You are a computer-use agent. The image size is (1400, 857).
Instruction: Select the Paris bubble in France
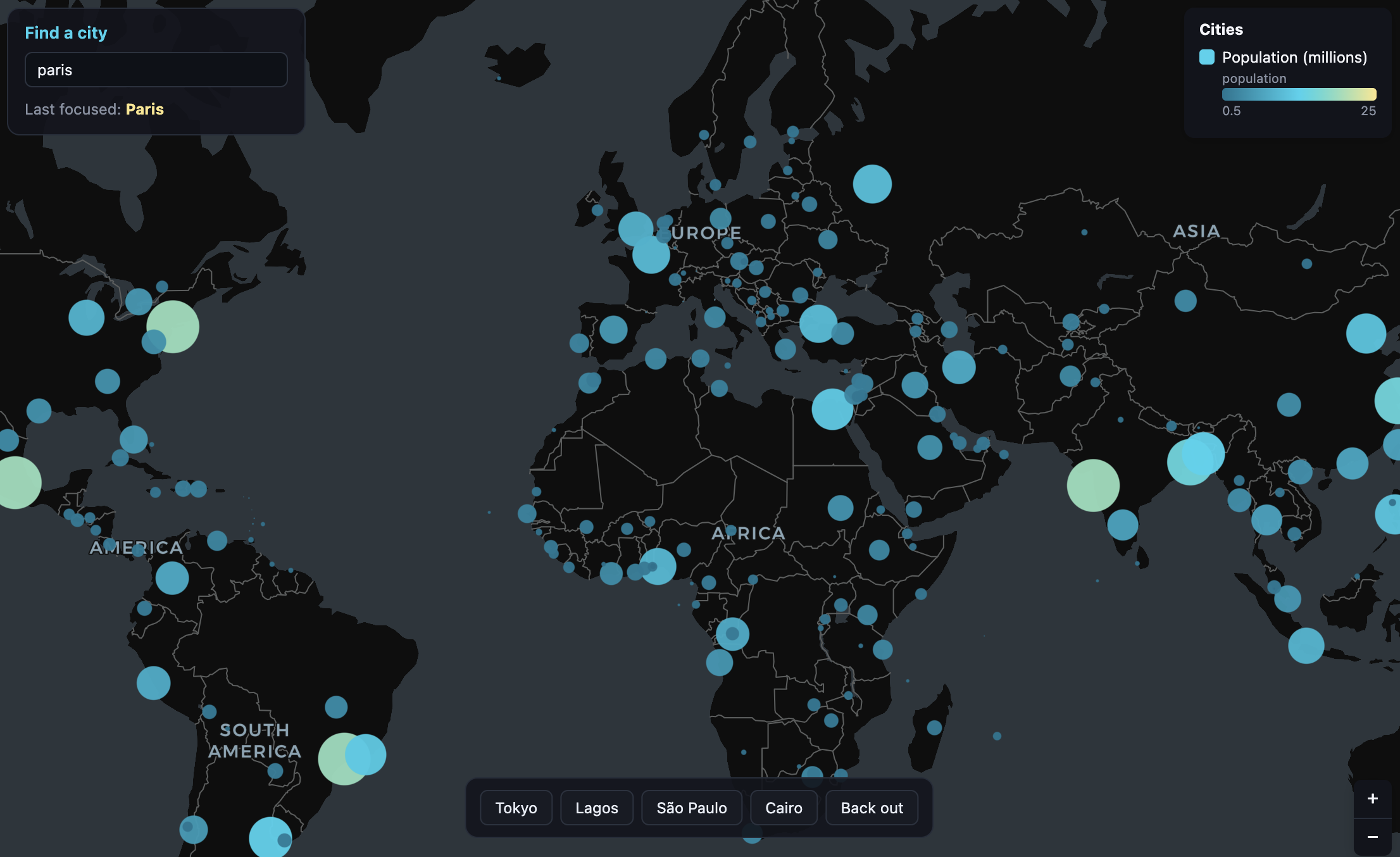pos(651,254)
